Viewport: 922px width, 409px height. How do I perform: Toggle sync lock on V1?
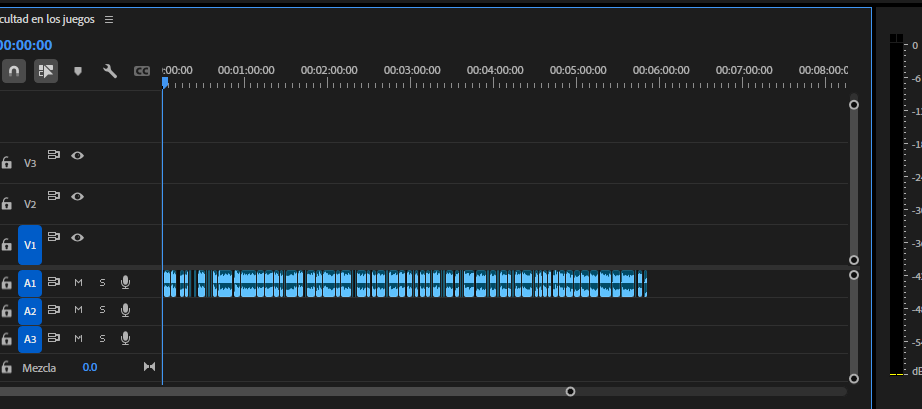54,237
